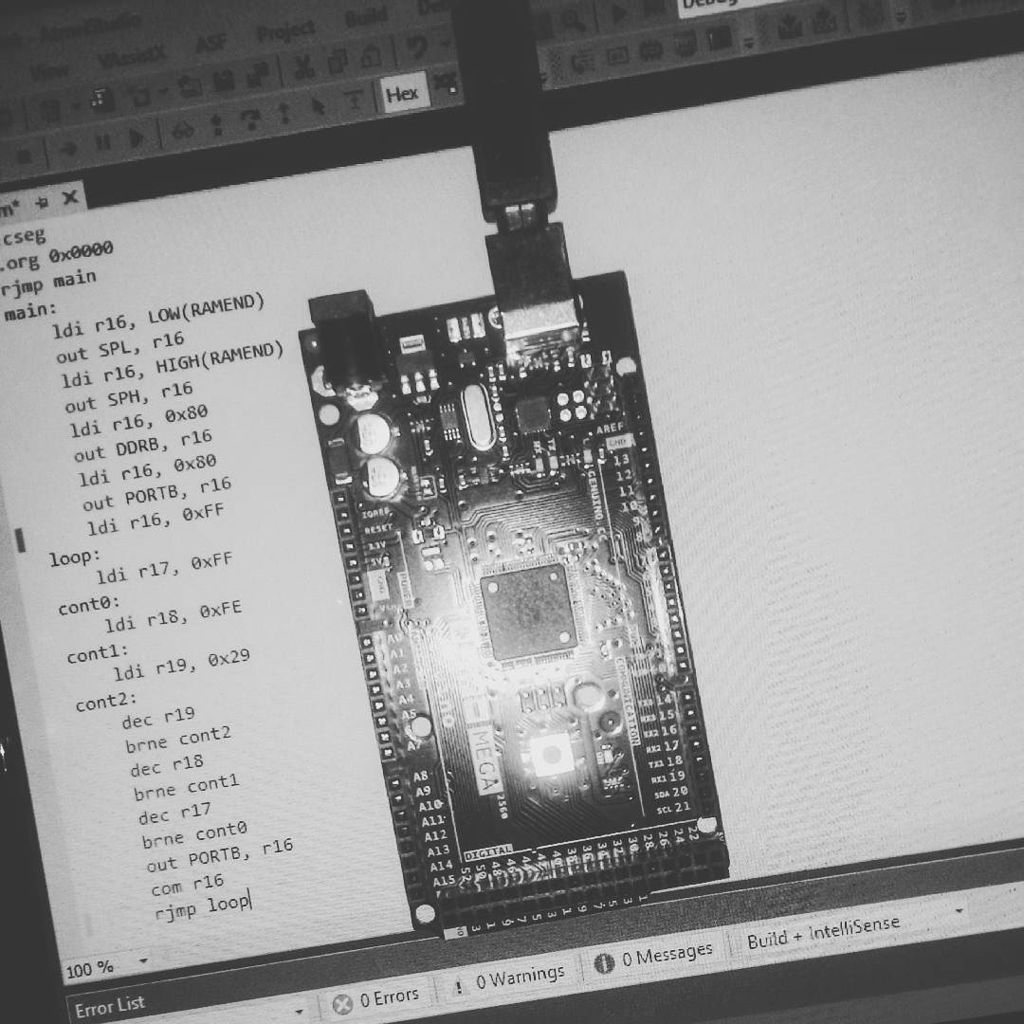Click the 'com r16' line
This screenshot has height=1024, width=1024.
(x=187, y=885)
